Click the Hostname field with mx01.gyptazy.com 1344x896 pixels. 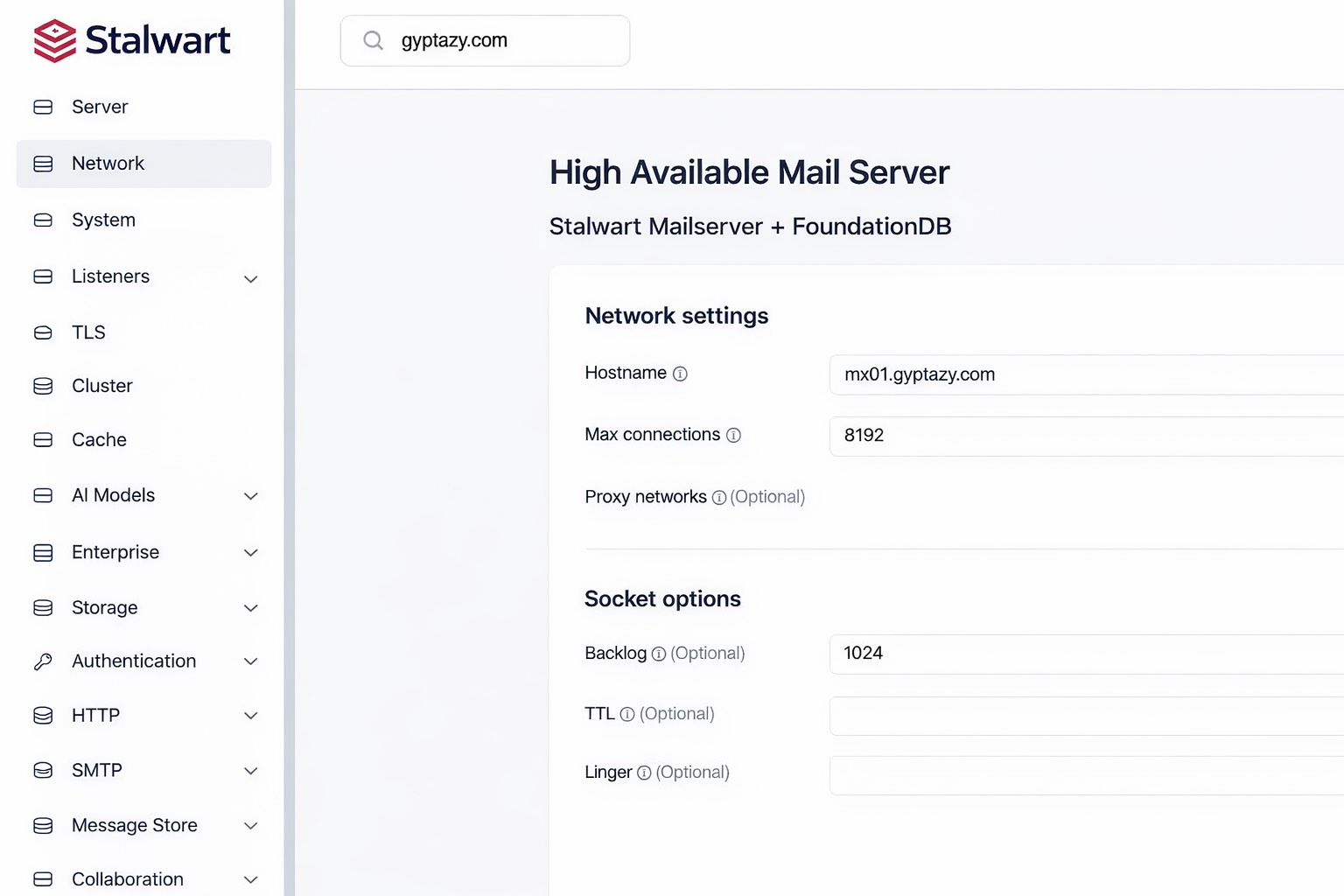[1087, 374]
